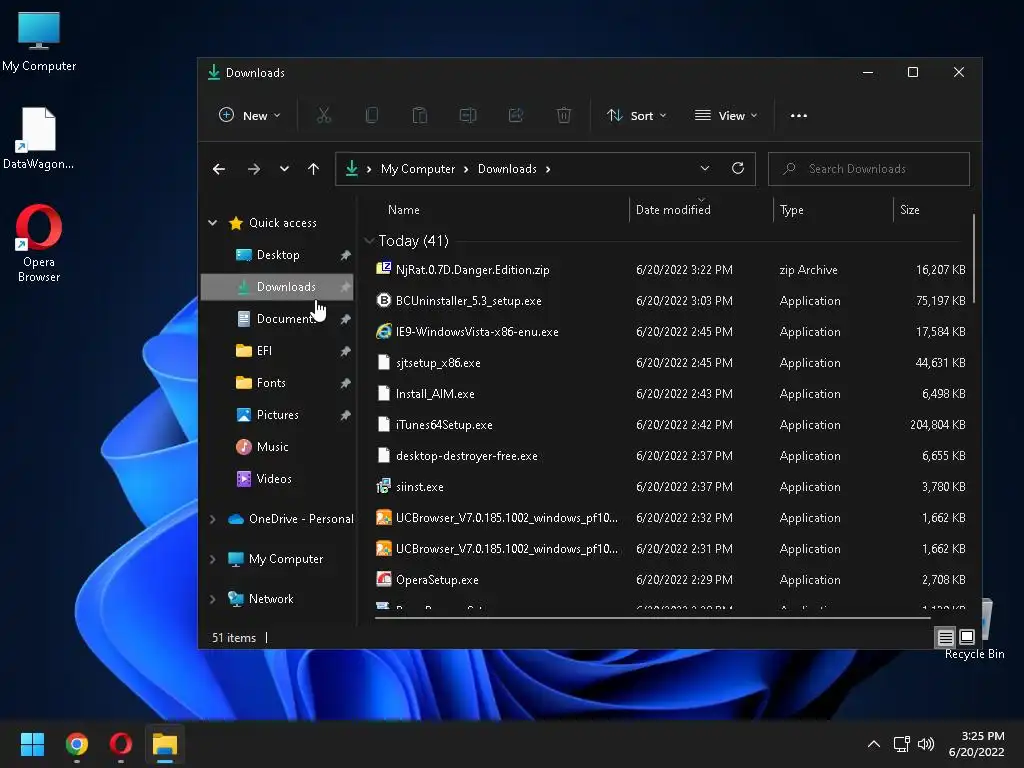Expand the address bar history dropdown

[705, 168]
